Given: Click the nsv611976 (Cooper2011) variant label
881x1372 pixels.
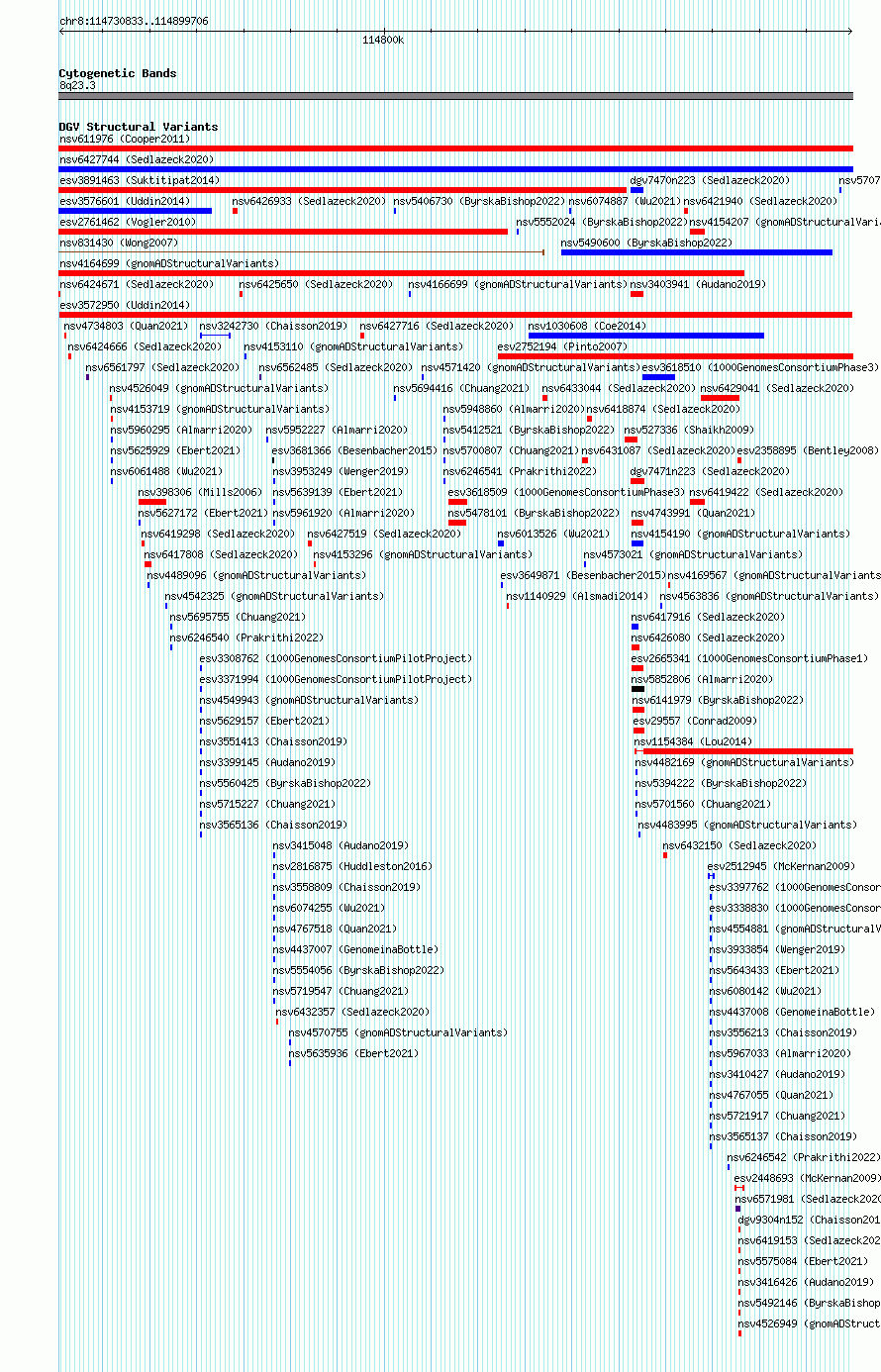Looking at the screenshot, I should pos(125,139).
